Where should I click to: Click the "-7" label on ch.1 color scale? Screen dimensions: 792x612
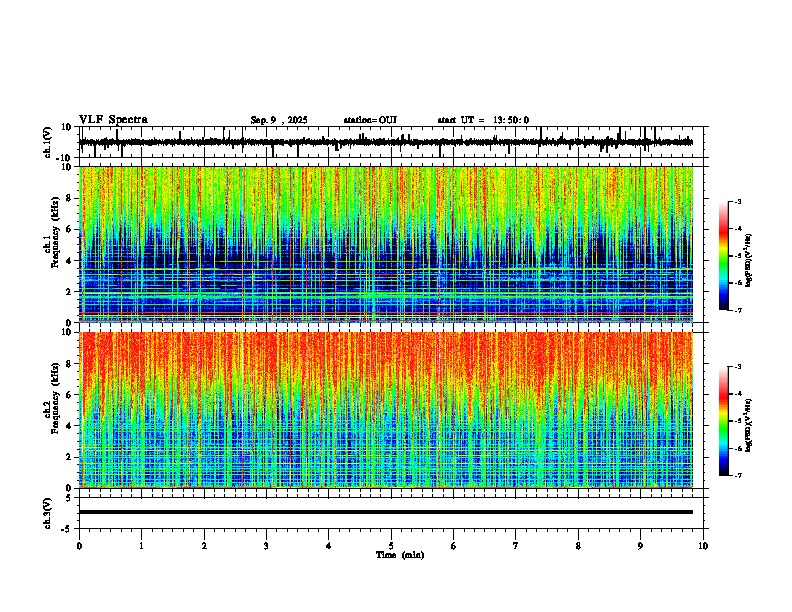[x=738, y=310]
